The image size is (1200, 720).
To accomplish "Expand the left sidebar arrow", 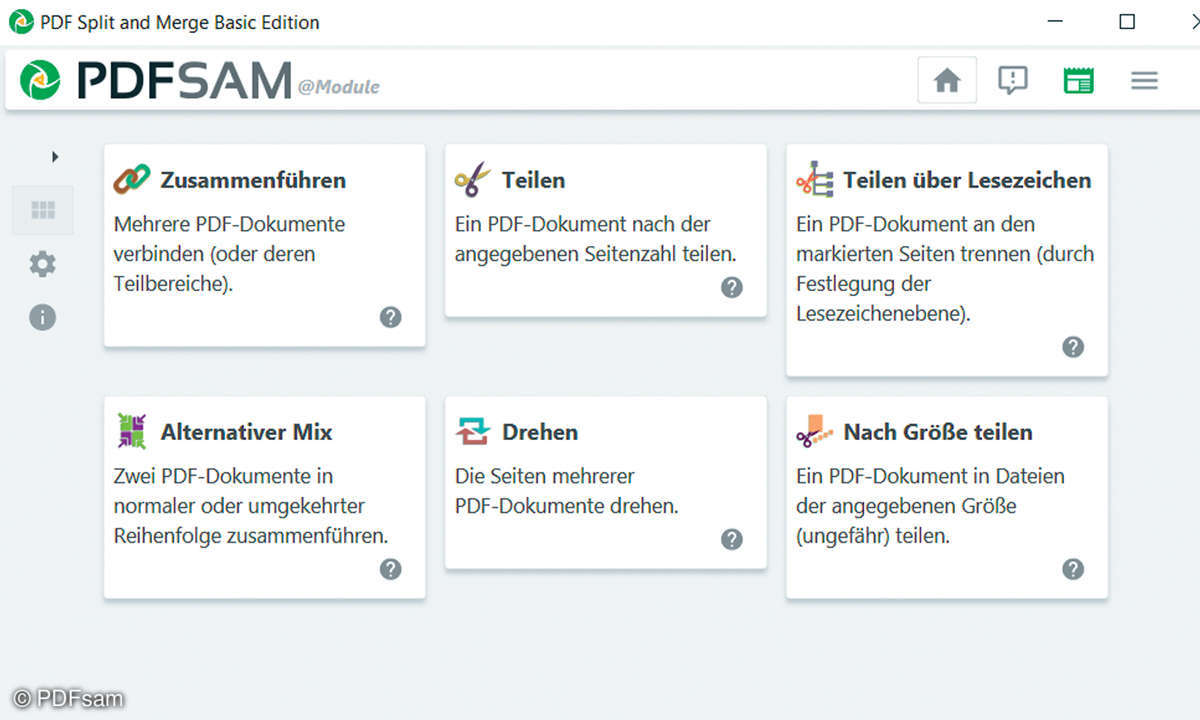I will [55, 156].
